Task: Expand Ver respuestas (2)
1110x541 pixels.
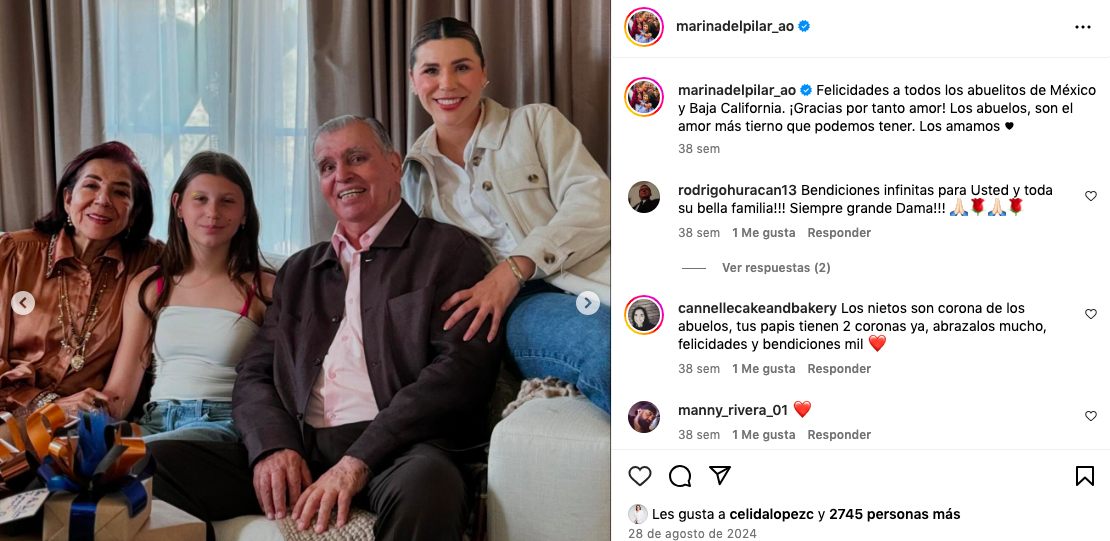Action: pyautogui.click(x=776, y=268)
